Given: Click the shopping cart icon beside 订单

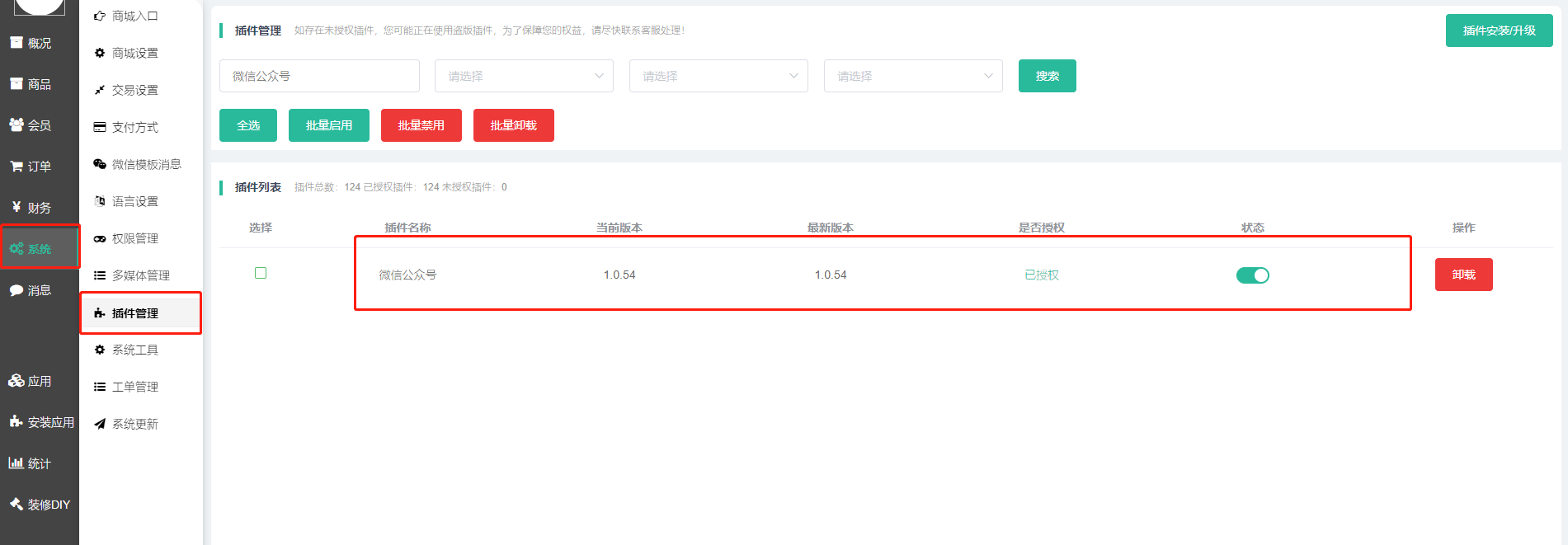Looking at the screenshot, I should (x=16, y=167).
